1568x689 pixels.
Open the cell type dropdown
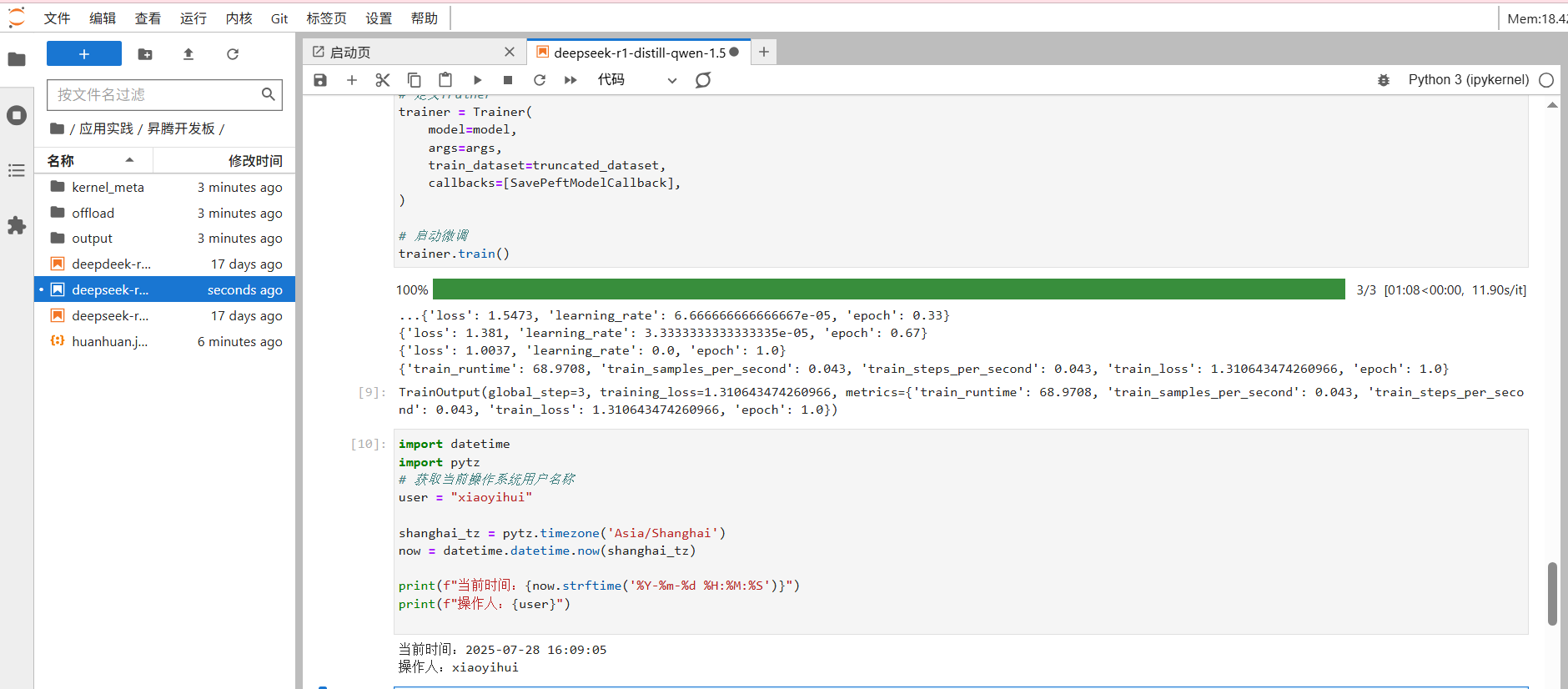pyautogui.click(x=636, y=80)
